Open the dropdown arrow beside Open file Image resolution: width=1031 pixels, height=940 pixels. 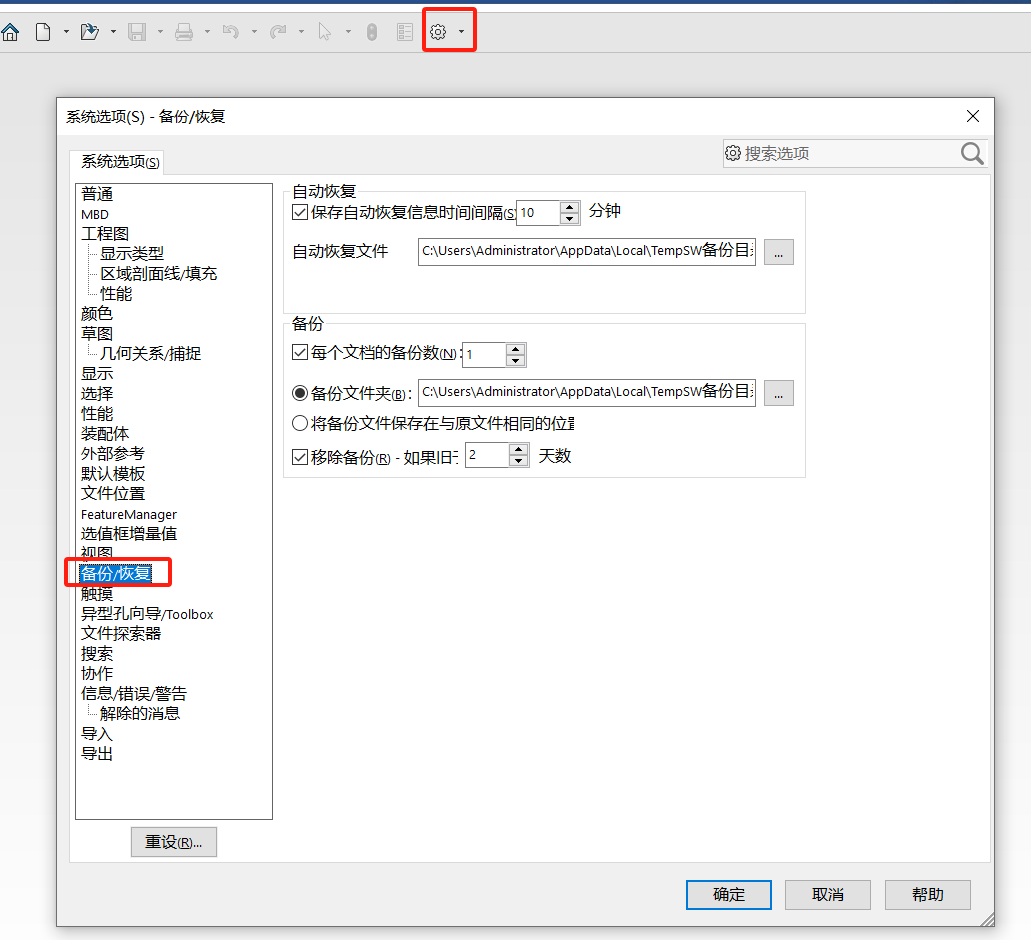coord(113,32)
